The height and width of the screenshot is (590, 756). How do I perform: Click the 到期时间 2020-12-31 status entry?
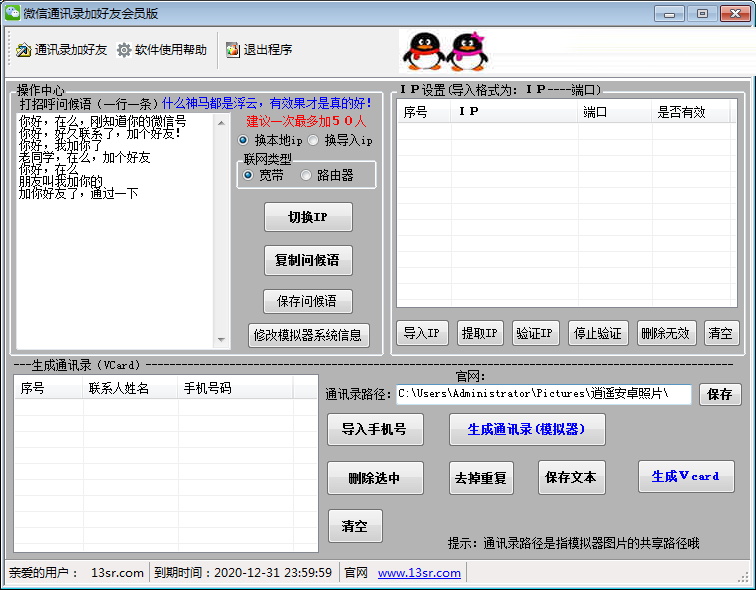[x=243, y=573]
